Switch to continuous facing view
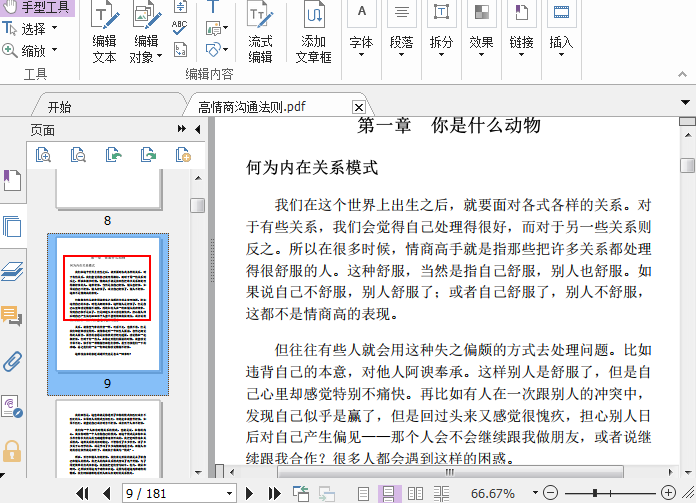The height and width of the screenshot is (503, 696). tap(441, 493)
